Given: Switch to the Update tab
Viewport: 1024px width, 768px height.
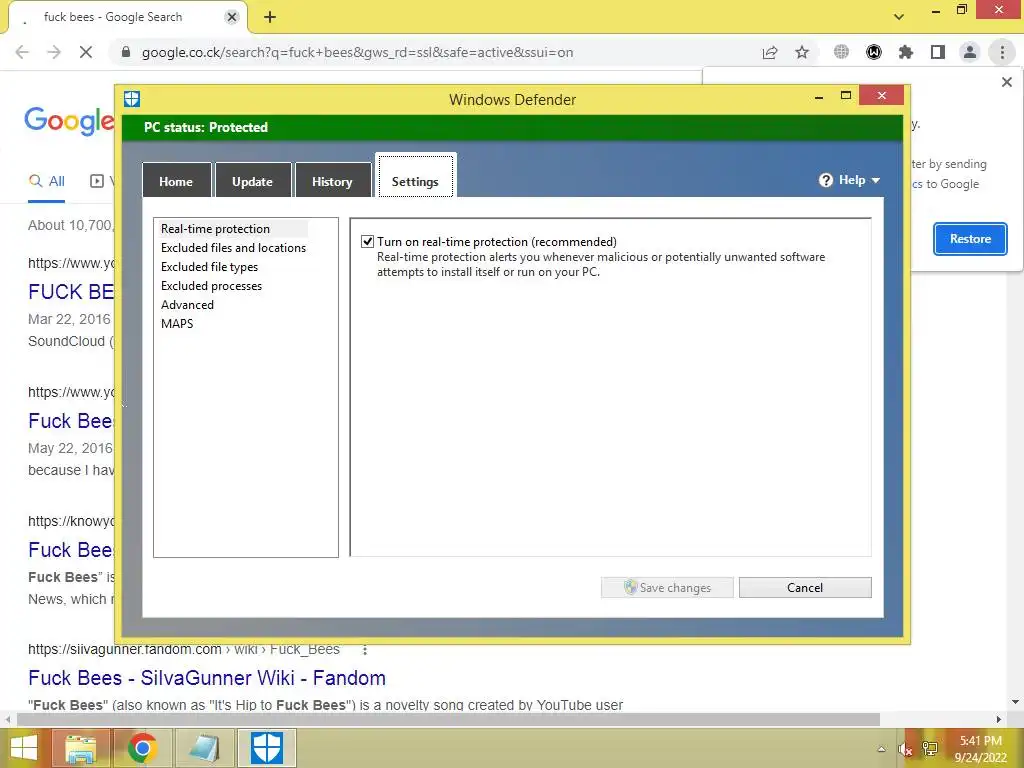Looking at the screenshot, I should 252,181.
